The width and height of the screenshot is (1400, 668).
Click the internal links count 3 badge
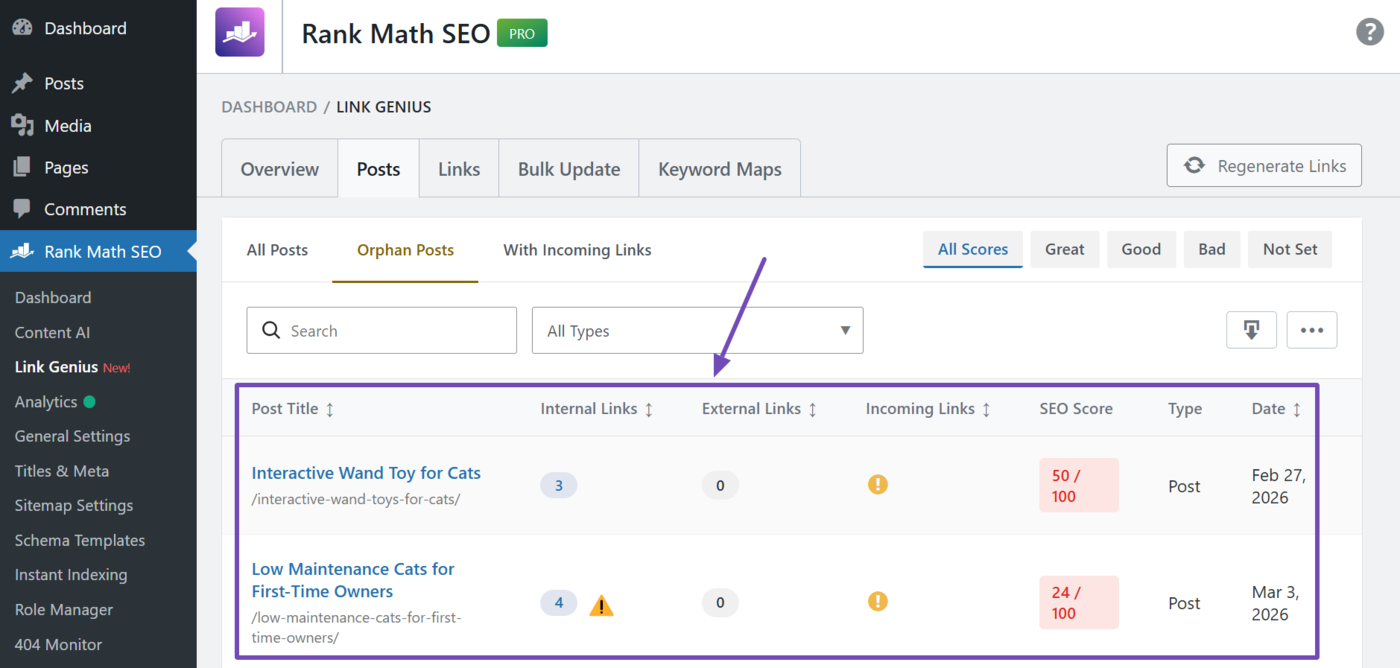pos(559,486)
